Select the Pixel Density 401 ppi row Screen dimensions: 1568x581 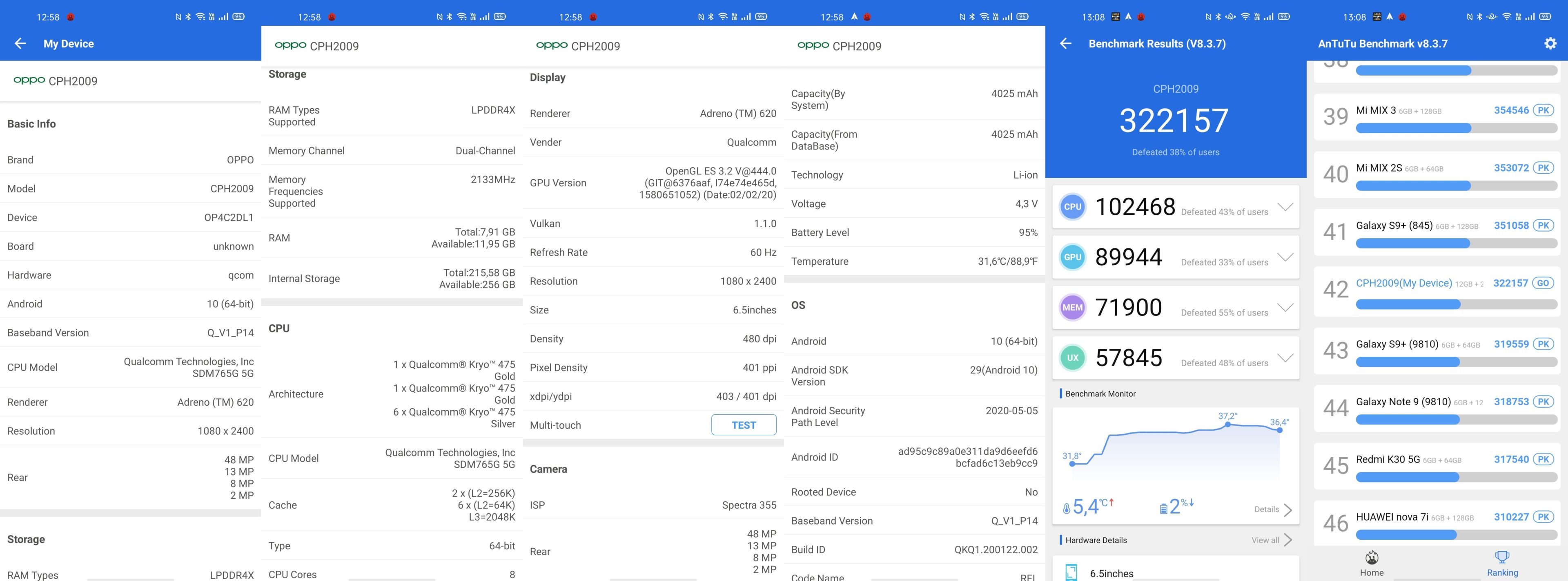[653, 367]
